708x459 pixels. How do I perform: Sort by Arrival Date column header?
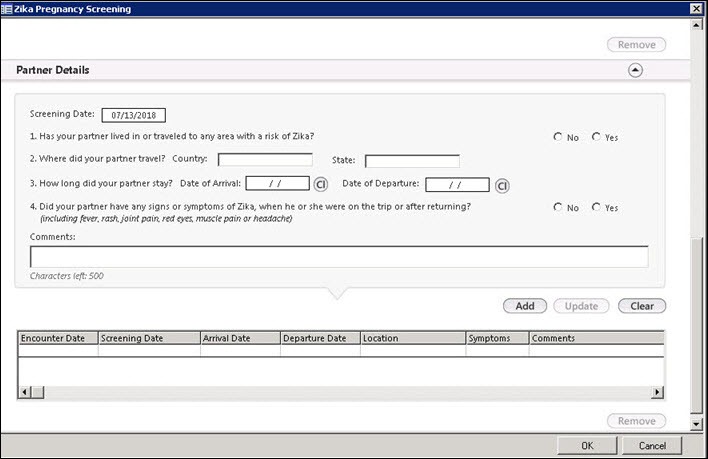tap(240, 338)
